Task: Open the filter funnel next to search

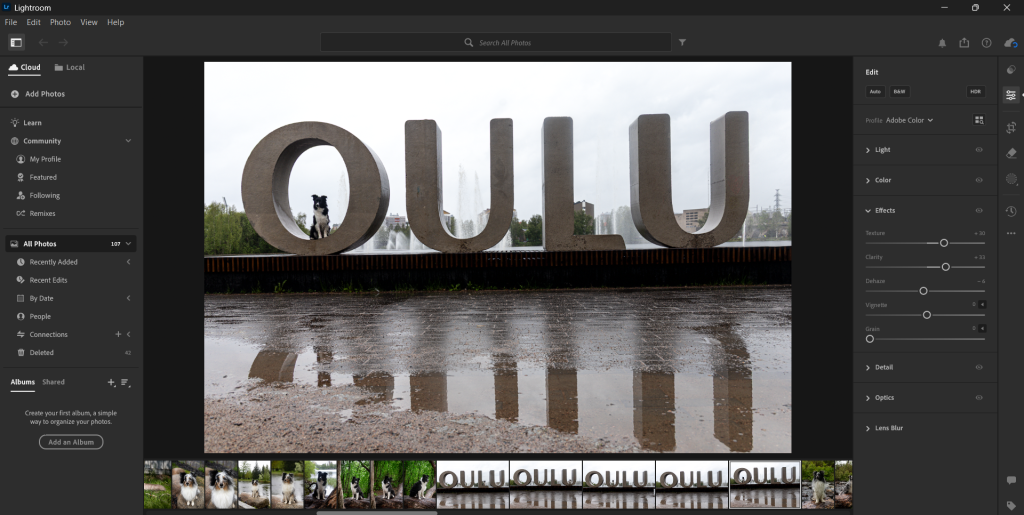Action: point(682,43)
